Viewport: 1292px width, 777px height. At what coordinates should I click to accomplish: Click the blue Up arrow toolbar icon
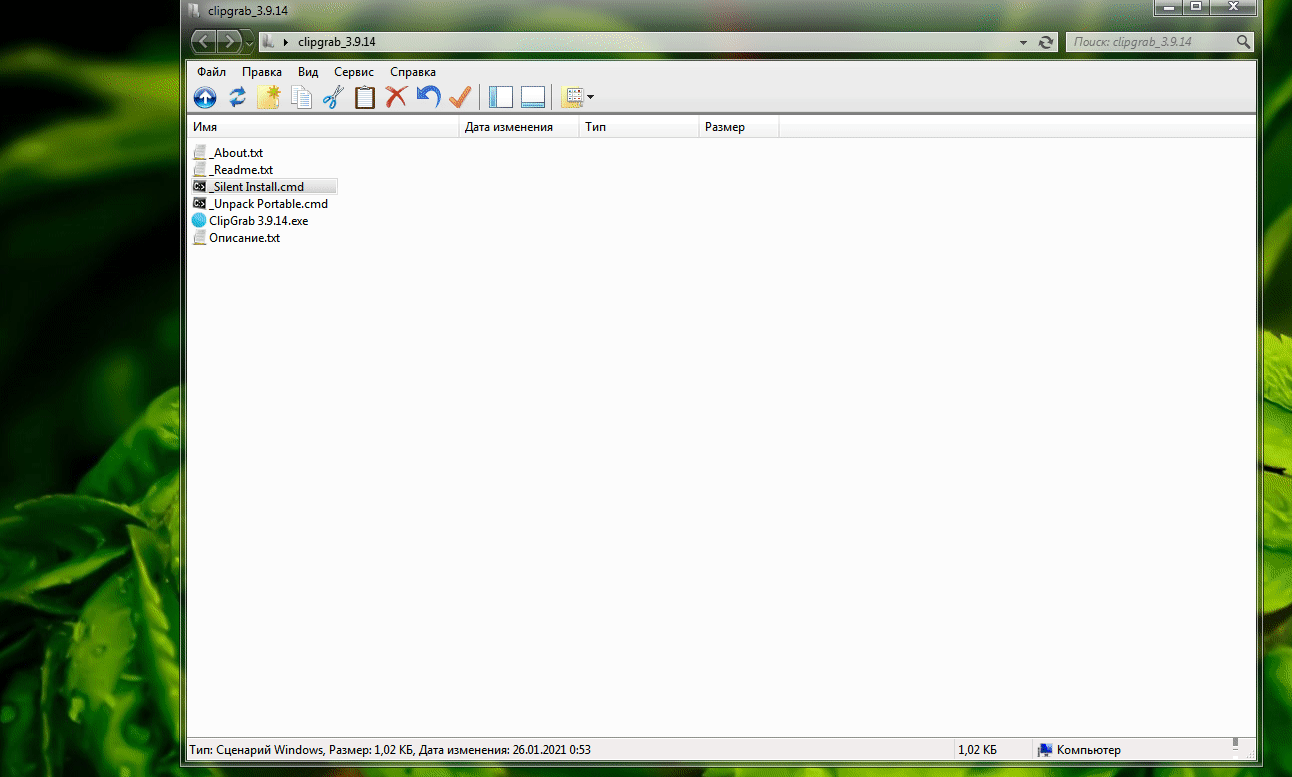pos(204,97)
